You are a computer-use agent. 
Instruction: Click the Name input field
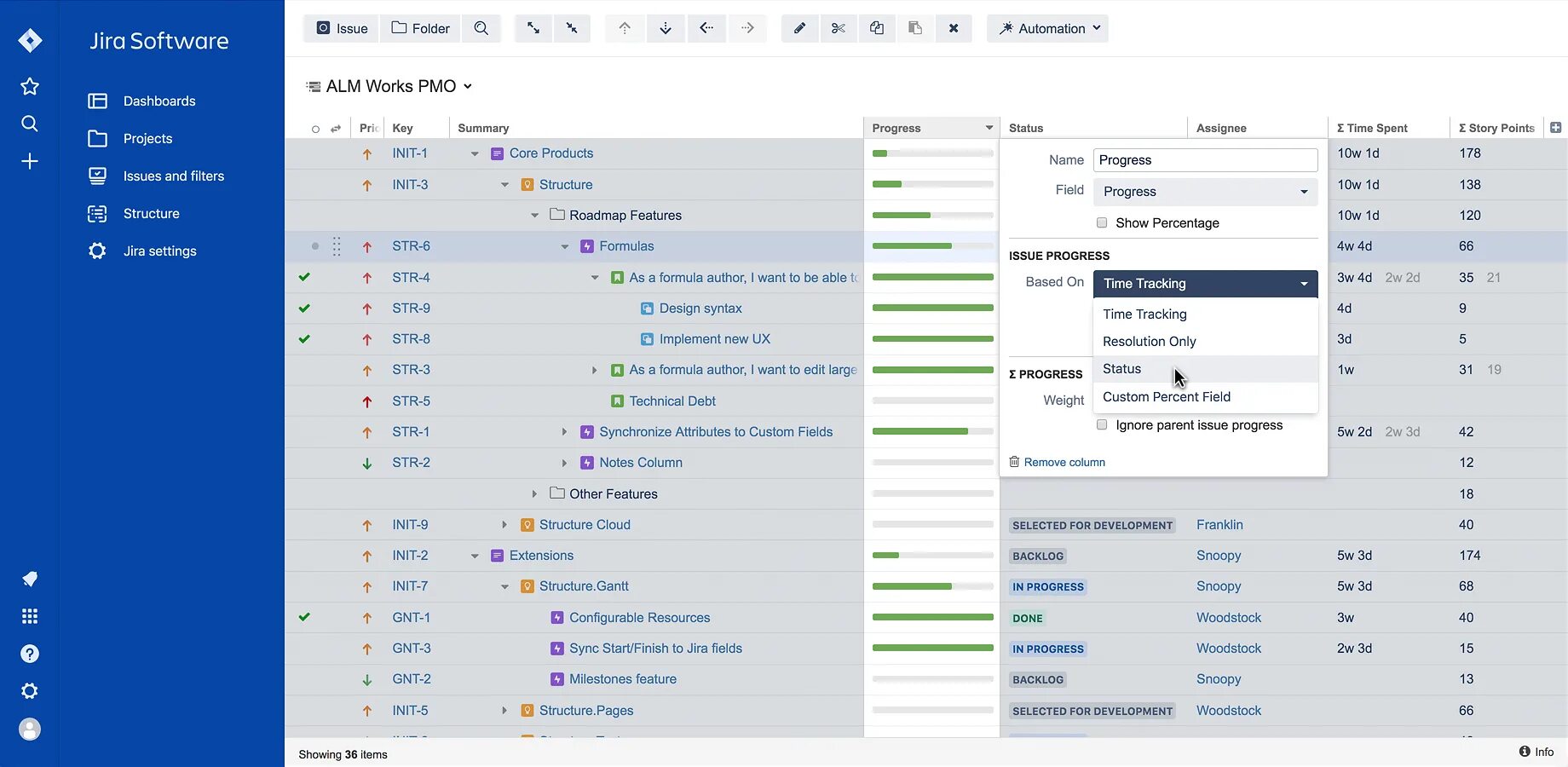pyautogui.click(x=1205, y=160)
